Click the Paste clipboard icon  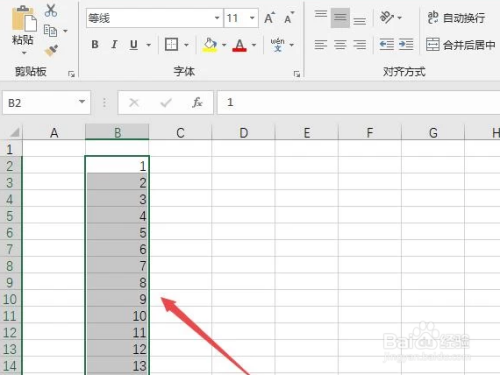pos(23,19)
